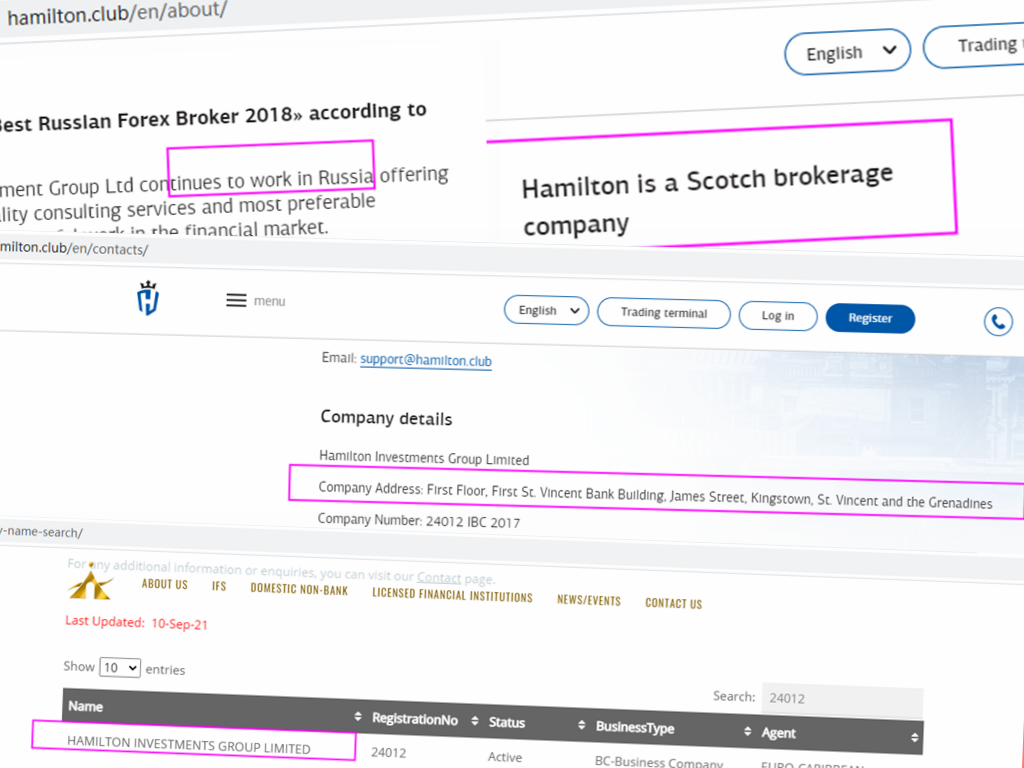Click the Active status cell
Screen dimensions: 1024x768
point(505,757)
